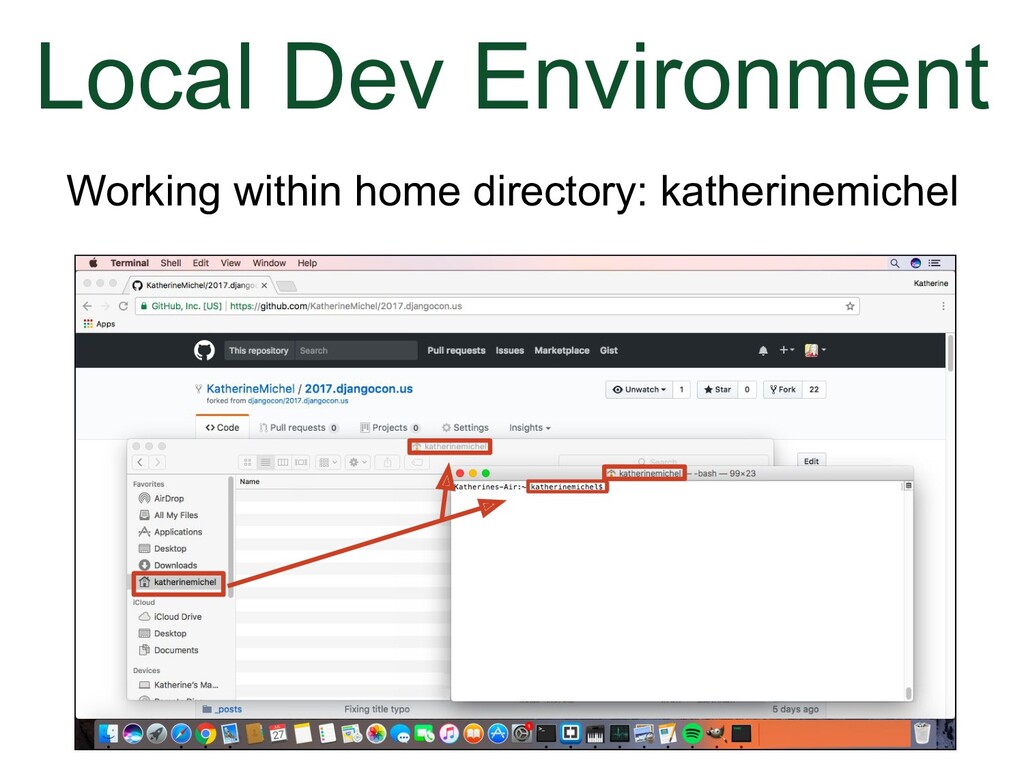Reload the page in Chrome
This screenshot has width=1024, height=768.
point(123,306)
